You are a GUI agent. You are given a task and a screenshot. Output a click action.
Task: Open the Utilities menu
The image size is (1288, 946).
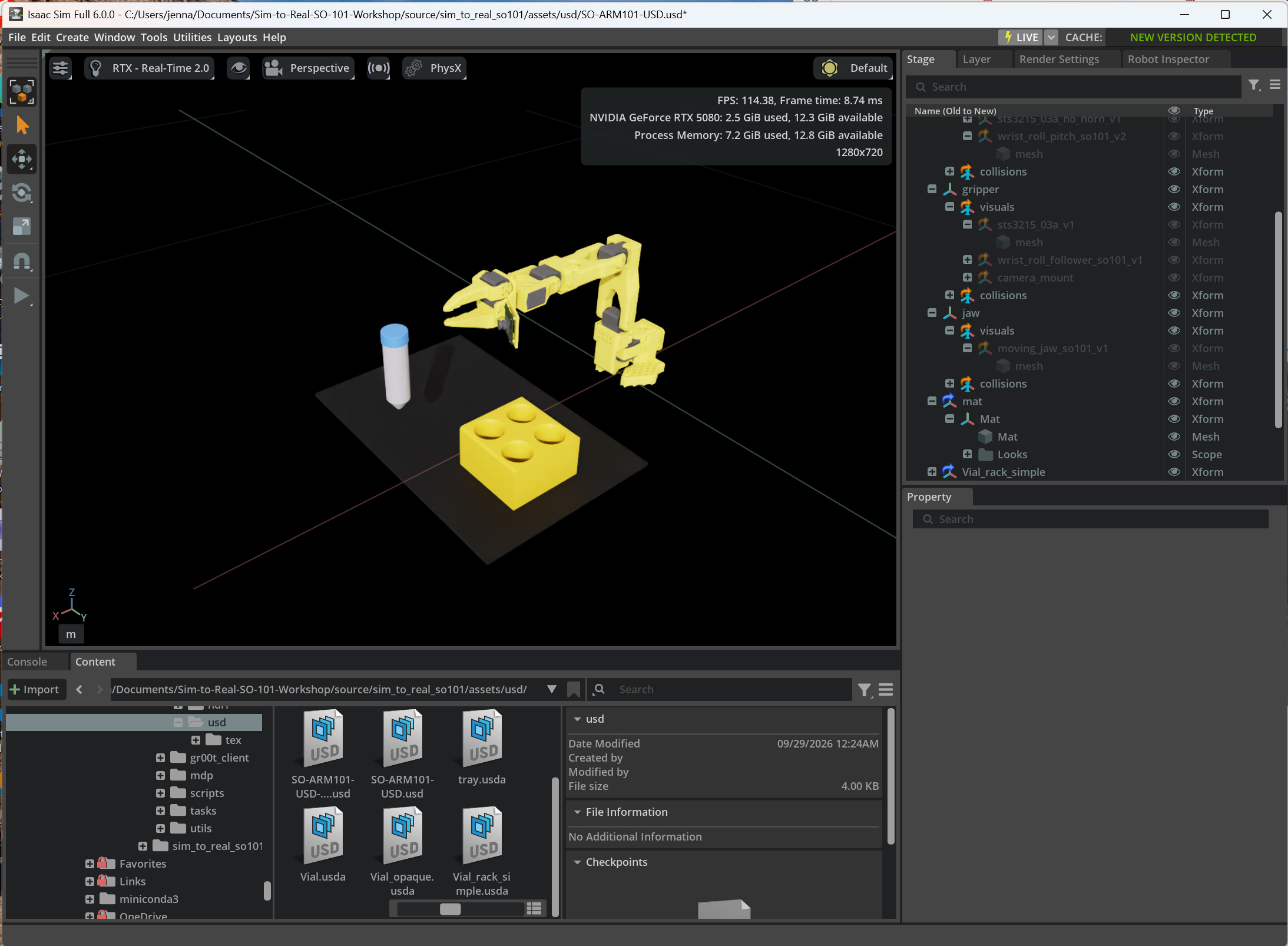point(192,37)
